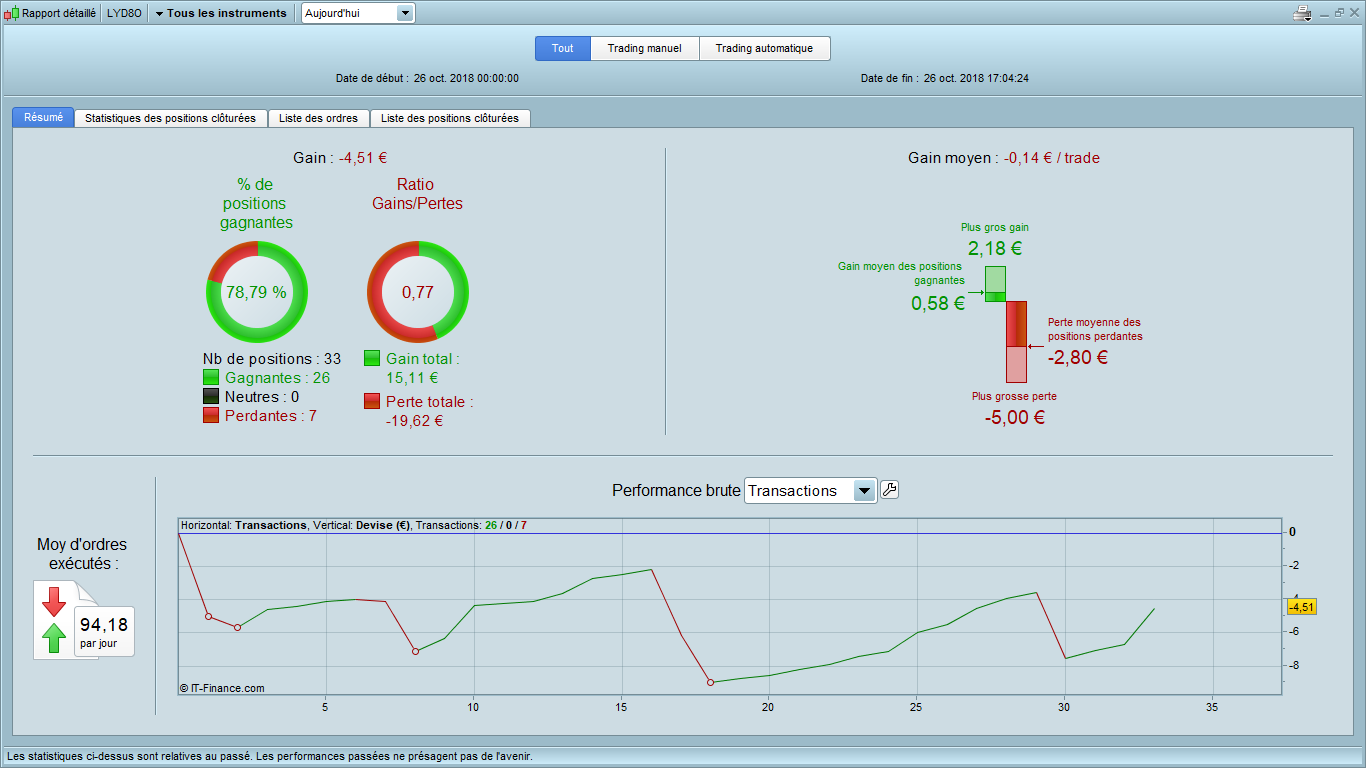The height and width of the screenshot is (768, 1366).
Task: Click the status bar disclaimer text
Action: tap(270, 756)
